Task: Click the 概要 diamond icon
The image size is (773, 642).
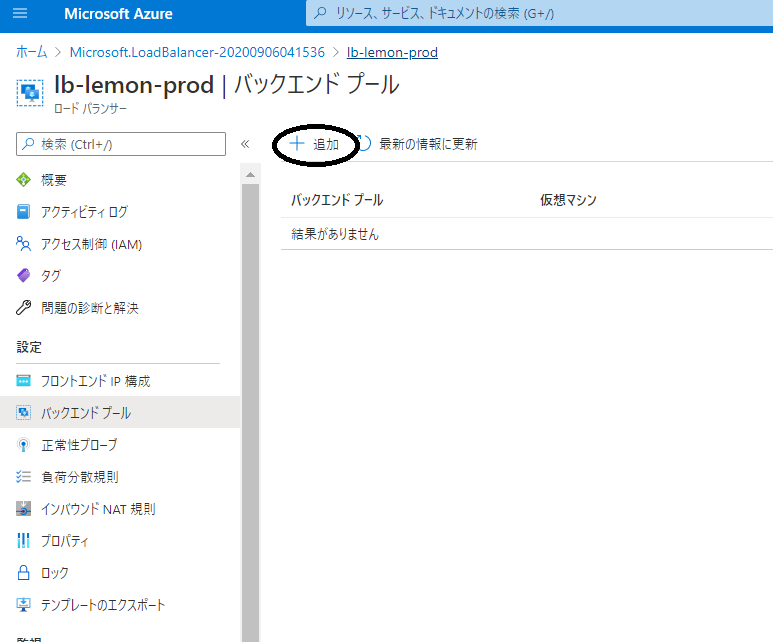Action: [x=23, y=180]
